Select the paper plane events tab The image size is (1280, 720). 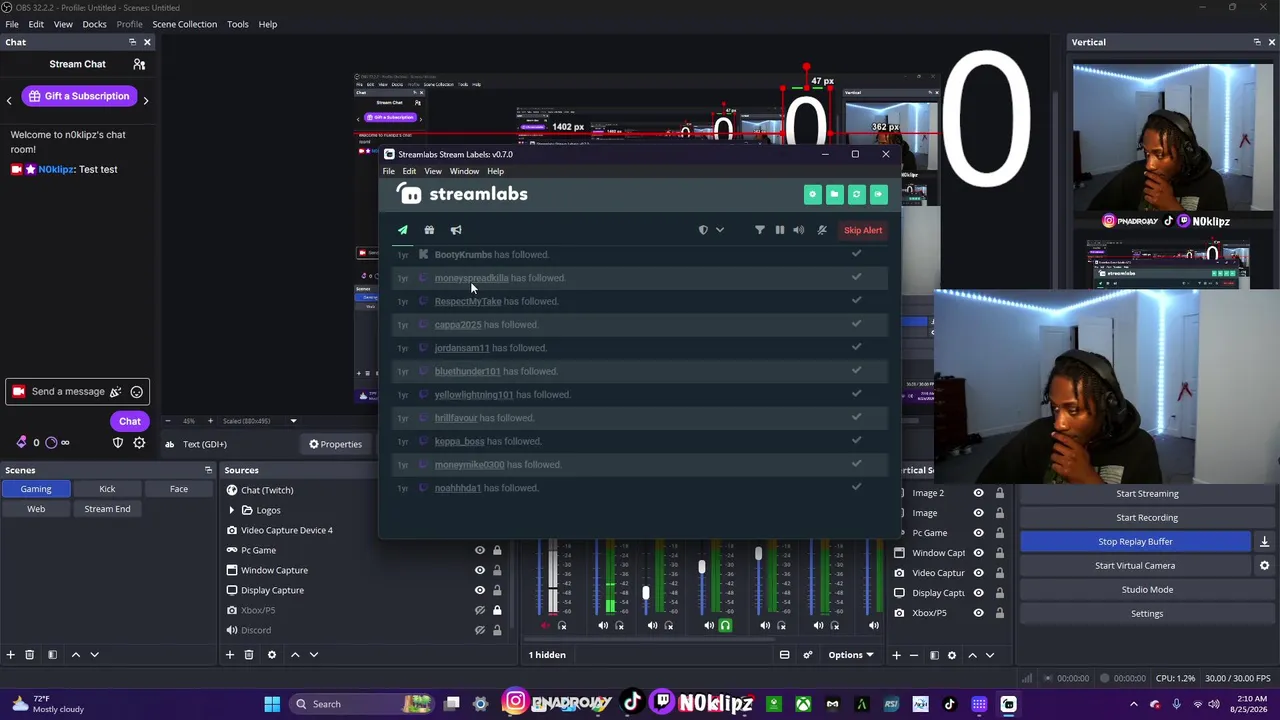point(403,230)
